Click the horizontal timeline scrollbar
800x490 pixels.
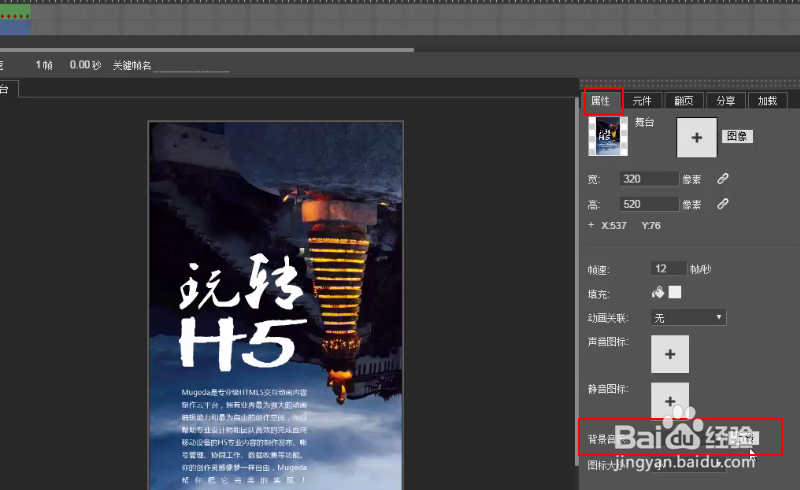point(207,50)
